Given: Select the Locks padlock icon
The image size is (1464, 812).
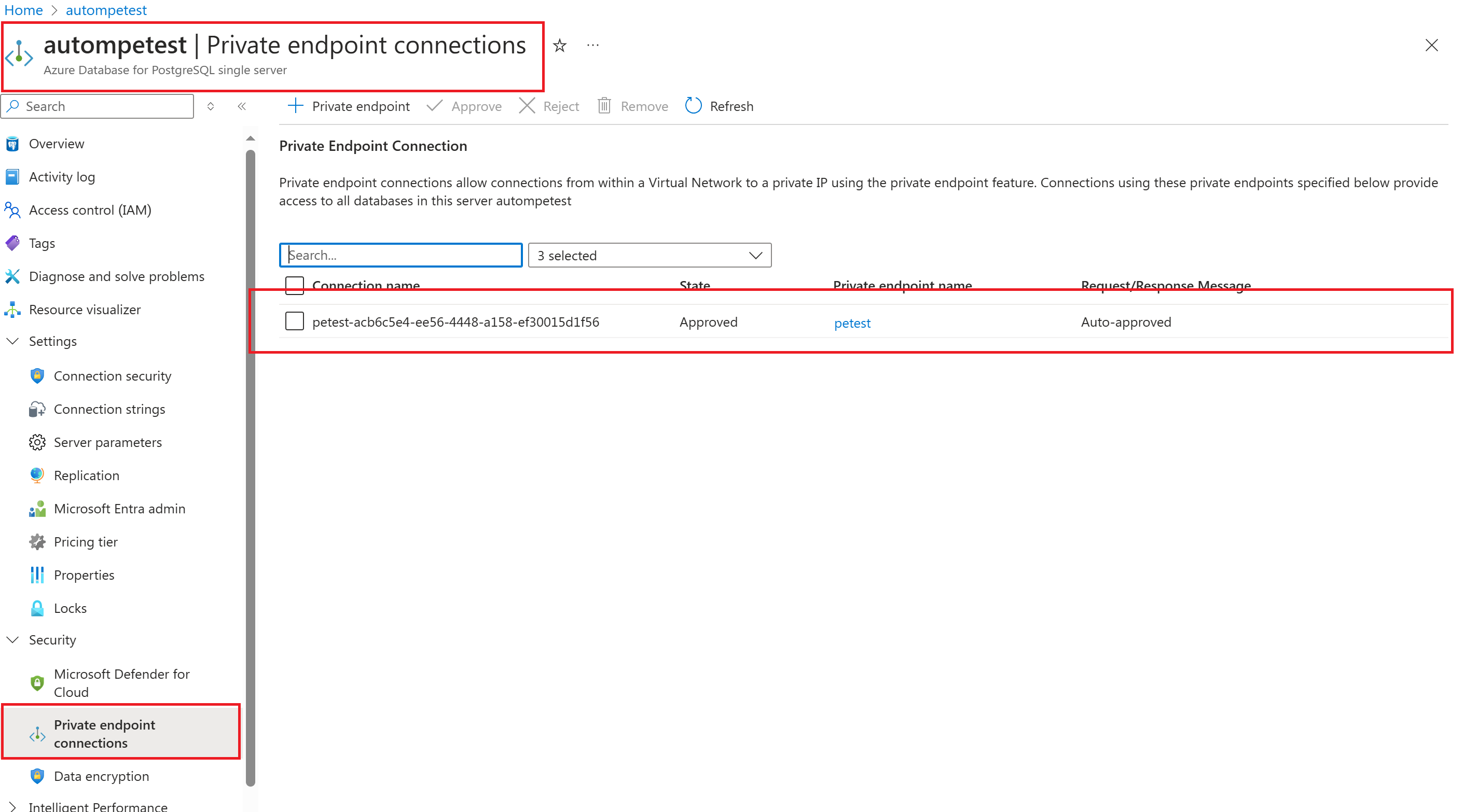Looking at the screenshot, I should (x=37, y=609).
